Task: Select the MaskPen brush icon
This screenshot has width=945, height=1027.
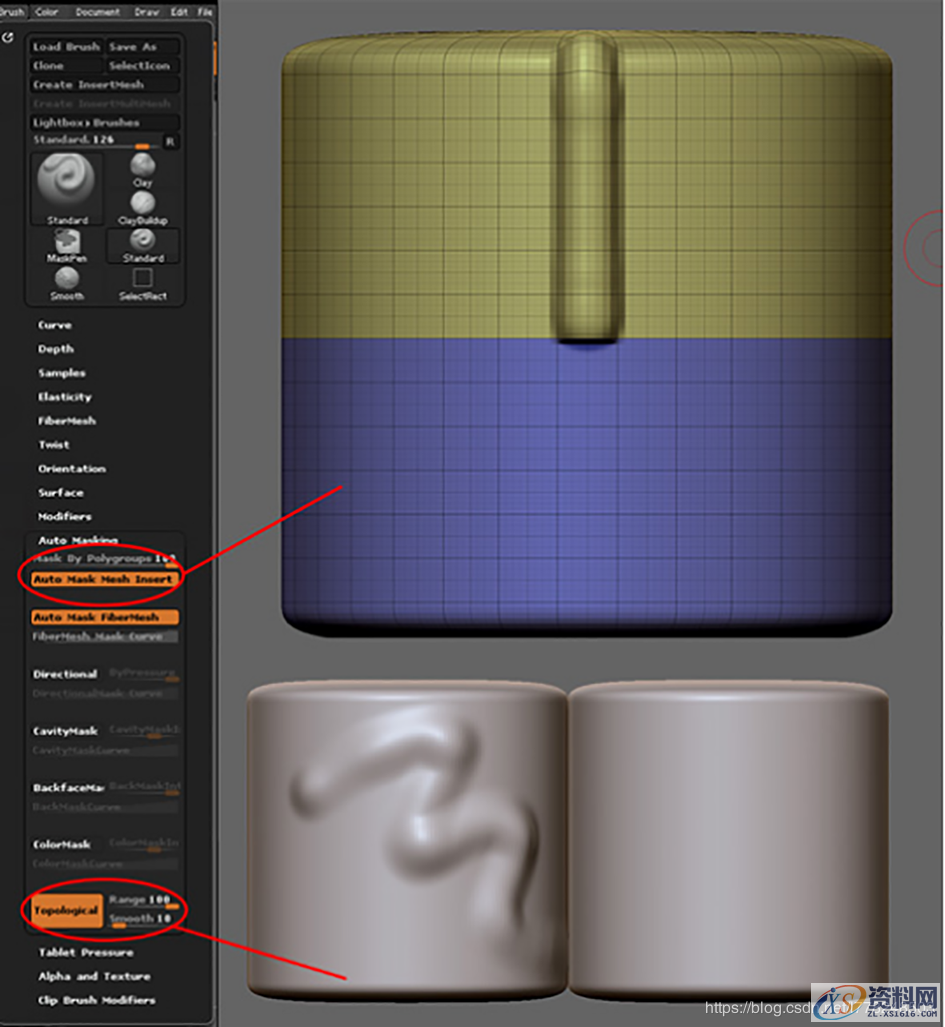Action: point(66,241)
